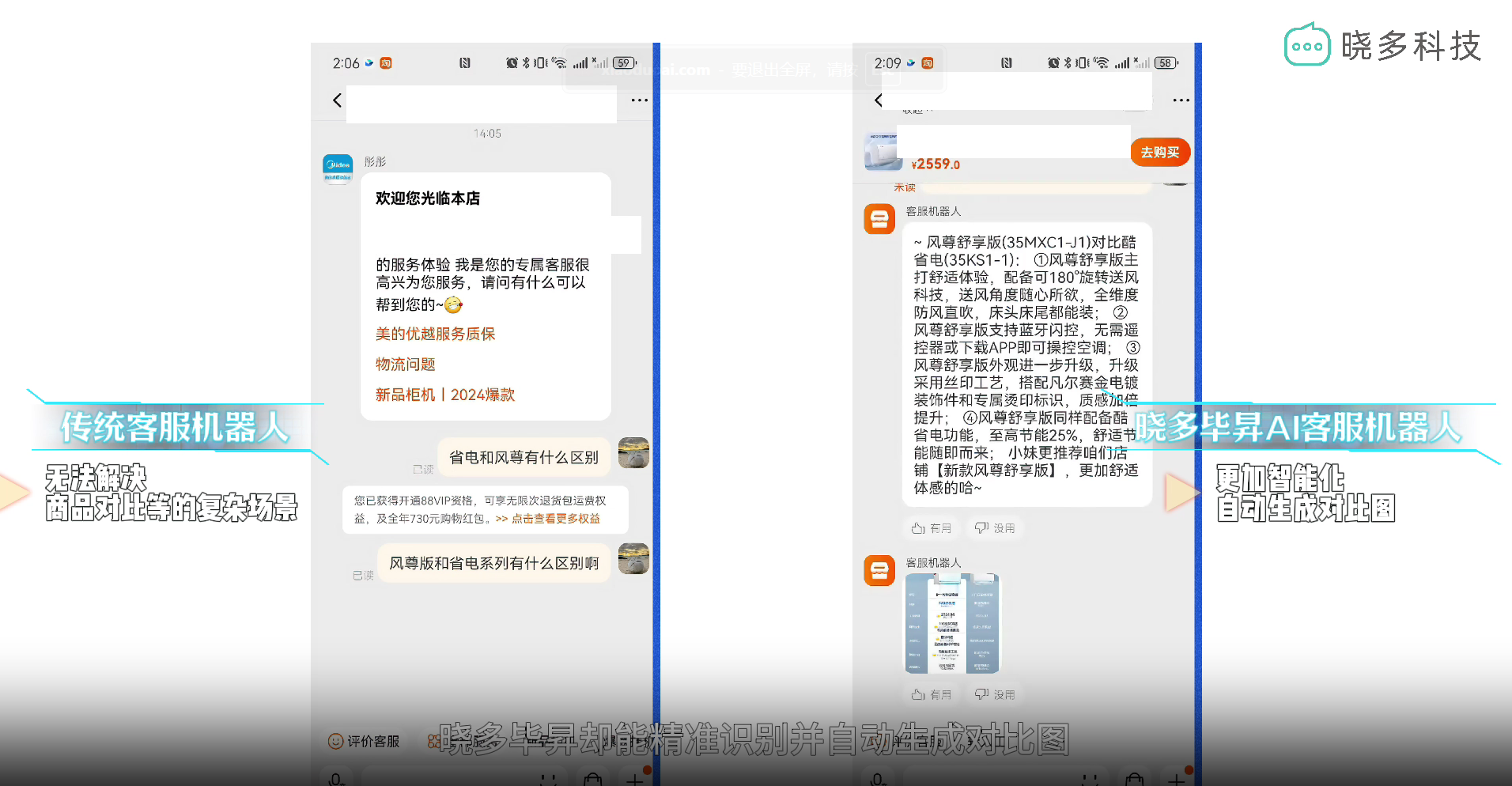1512x786 pixels.
Task: Tap shopping bag icon in left phone
Action: pos(592,780)
